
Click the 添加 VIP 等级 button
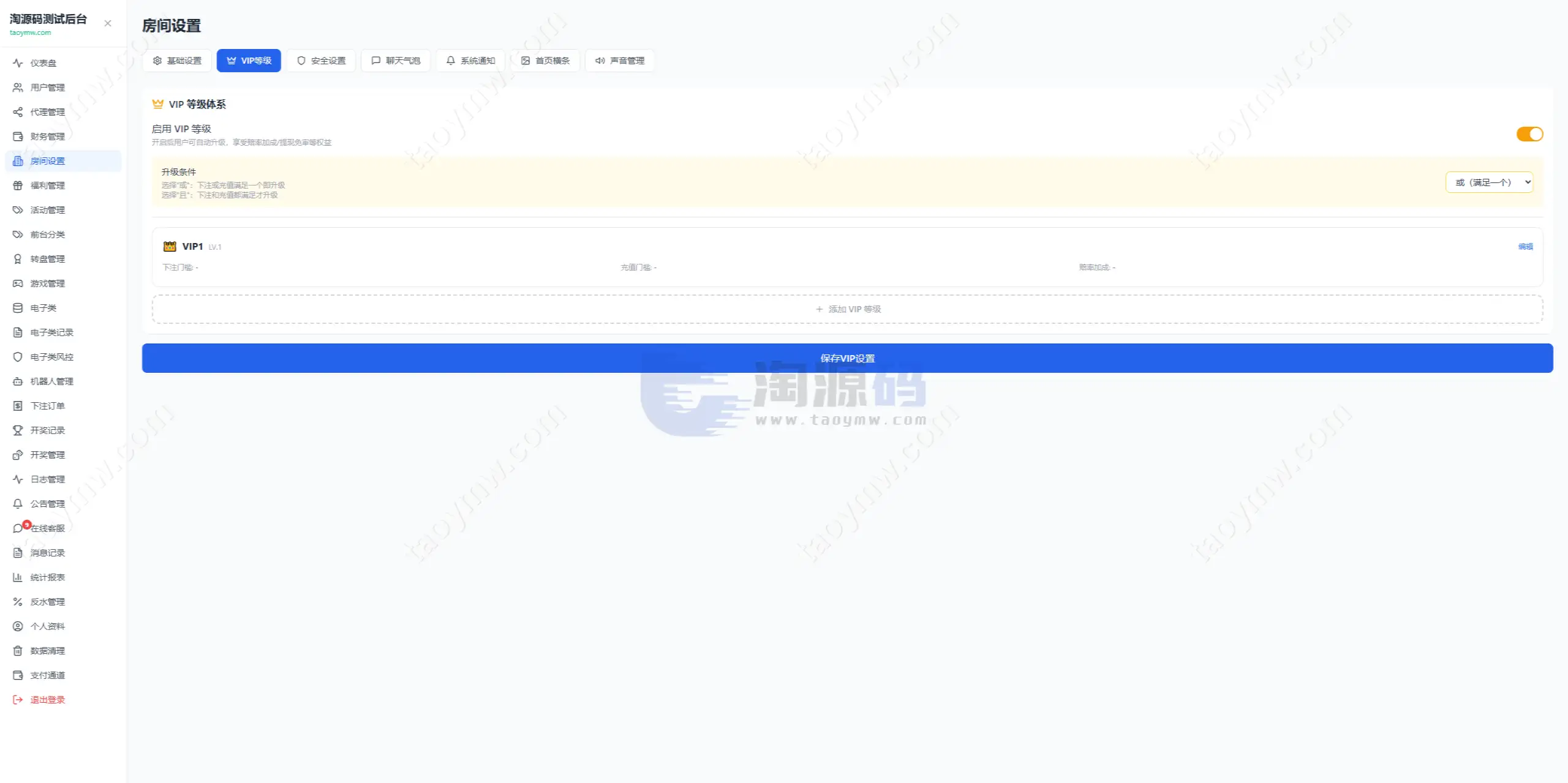click(x=848, y=309)
